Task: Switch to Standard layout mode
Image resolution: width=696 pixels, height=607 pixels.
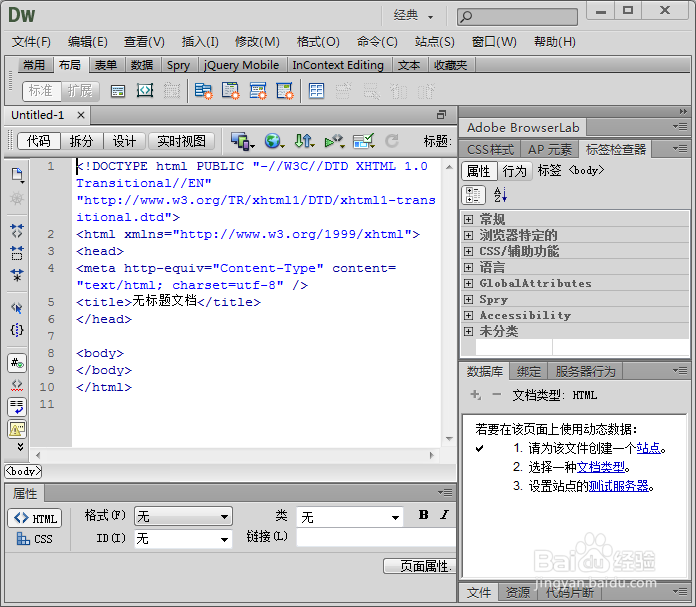Action: (x=41, y=91)
